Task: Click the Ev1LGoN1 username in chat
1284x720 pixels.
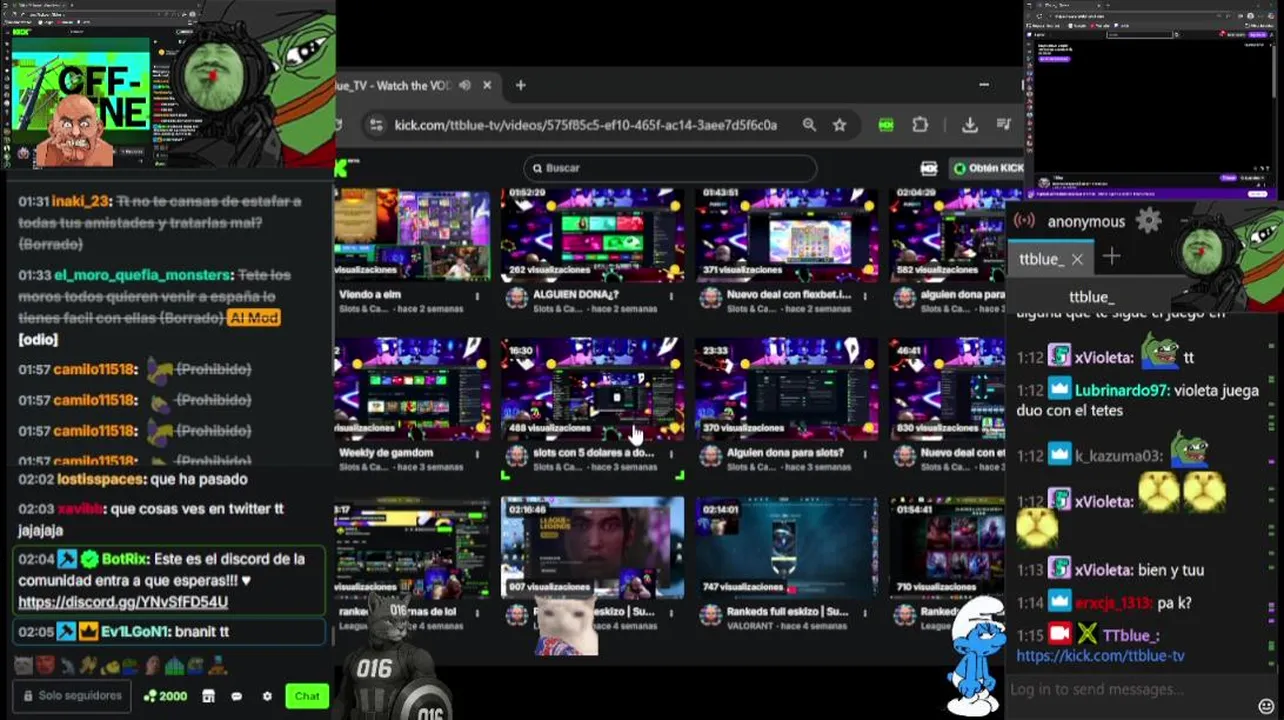Action: click(x=137, y=632)
